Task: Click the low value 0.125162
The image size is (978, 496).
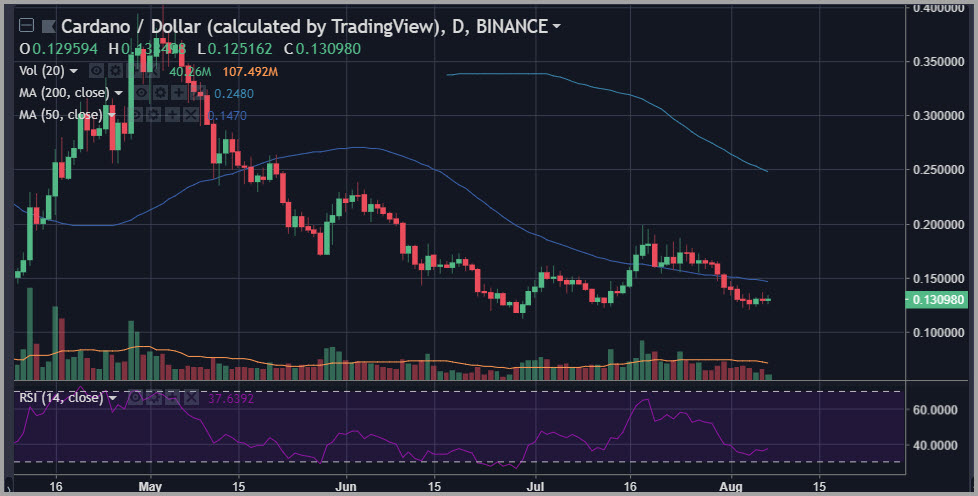Action: pyautogui.click(x=240, y=49)
